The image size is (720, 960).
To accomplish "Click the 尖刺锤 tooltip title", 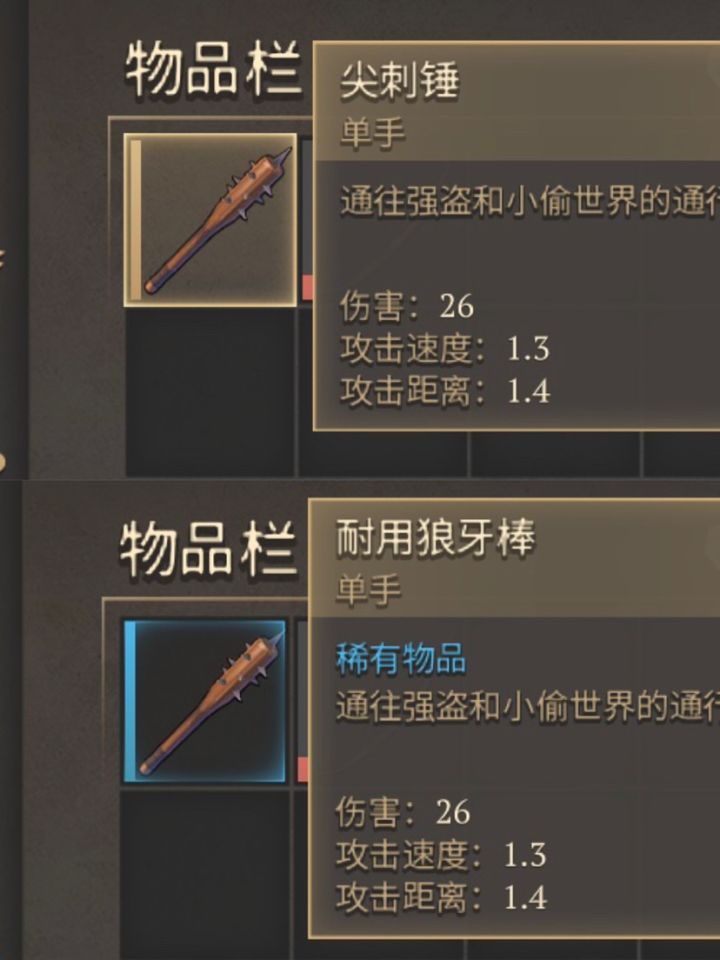I will 399,80.
